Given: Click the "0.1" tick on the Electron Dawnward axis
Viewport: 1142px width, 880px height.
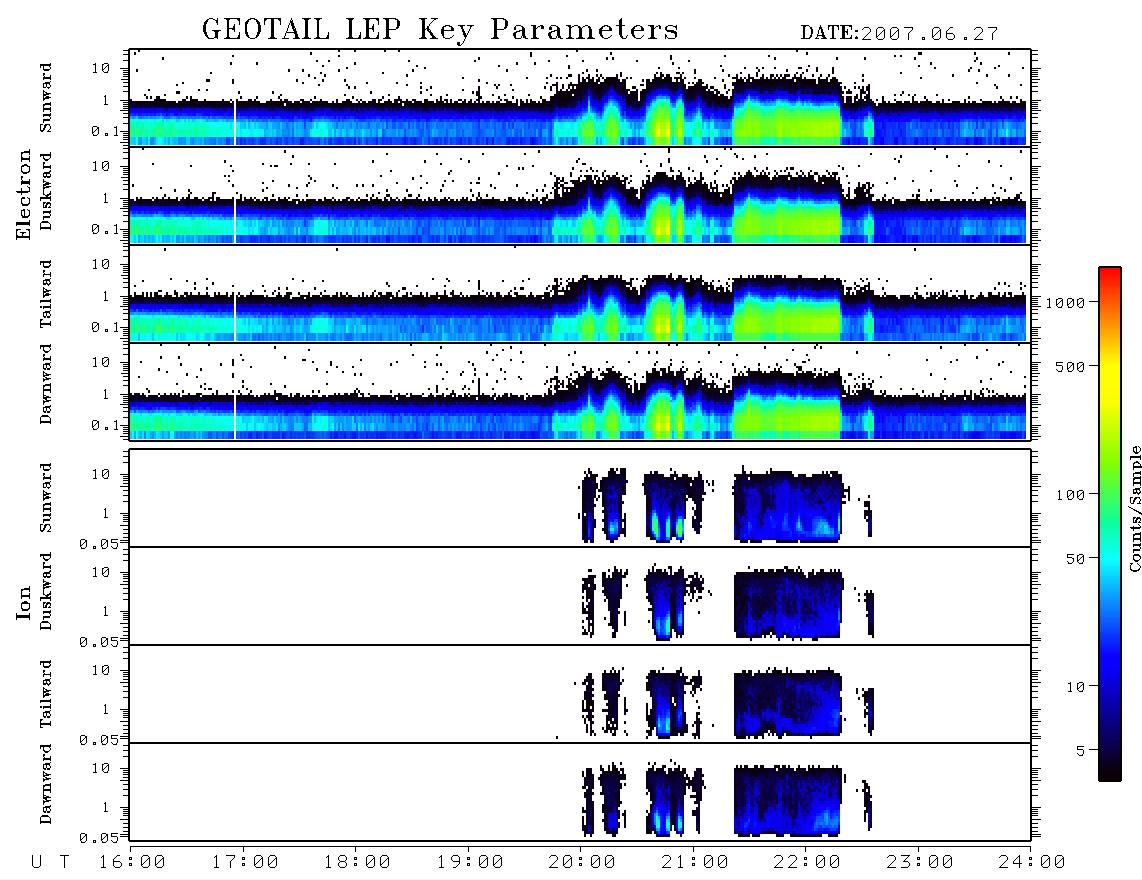Looking at the screenshot, I should (104, 425).
